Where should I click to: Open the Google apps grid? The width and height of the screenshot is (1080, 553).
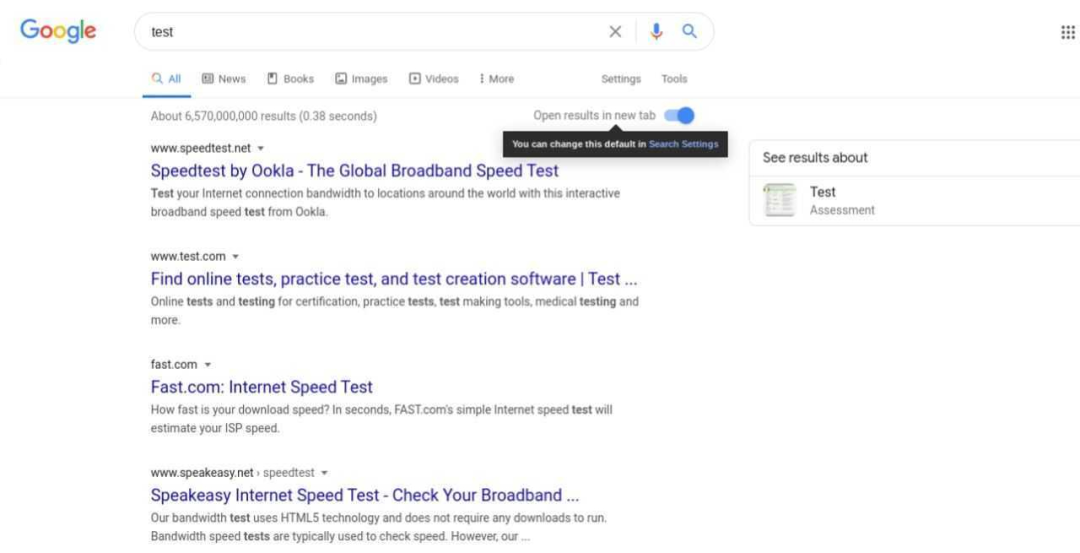[1067, 32]
